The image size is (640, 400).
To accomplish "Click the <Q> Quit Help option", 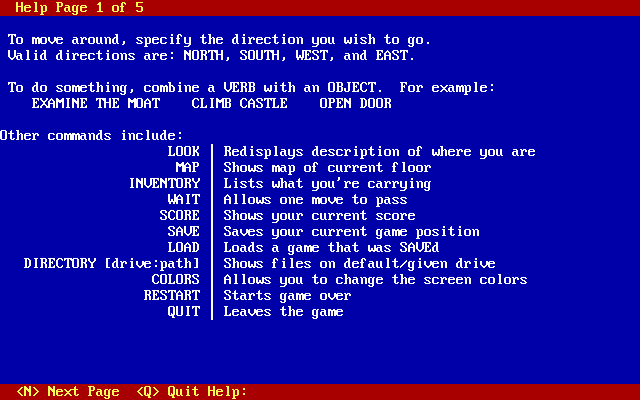I will (192, 391).
